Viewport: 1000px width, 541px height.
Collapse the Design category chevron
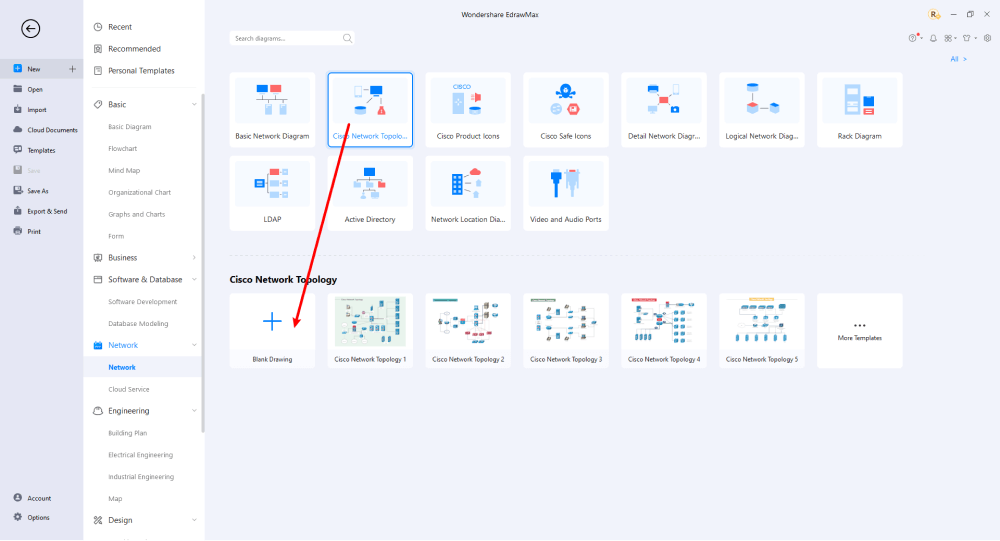(x=194, y=520)
